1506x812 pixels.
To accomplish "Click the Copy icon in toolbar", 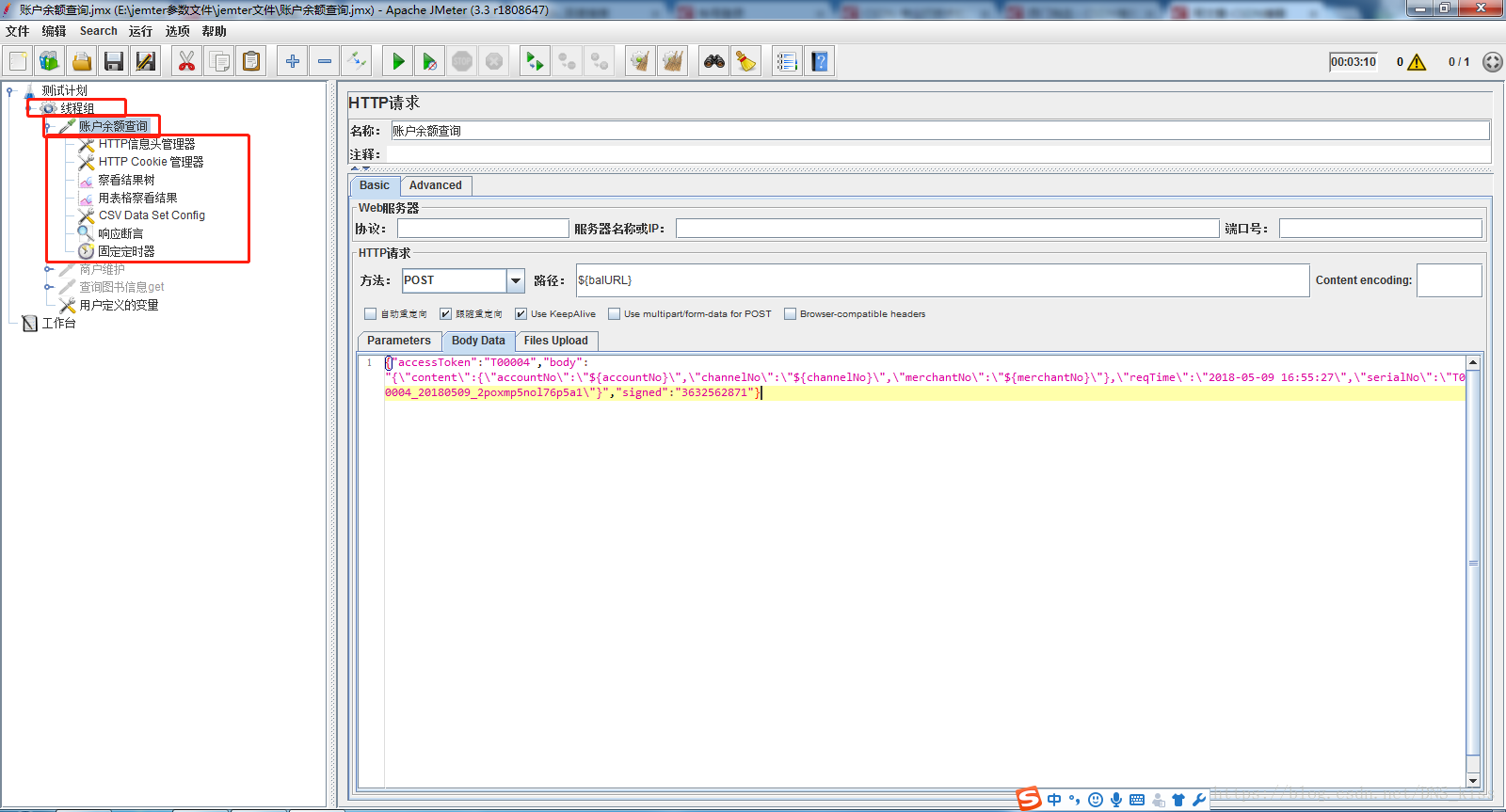I will (x=219, y=61).
